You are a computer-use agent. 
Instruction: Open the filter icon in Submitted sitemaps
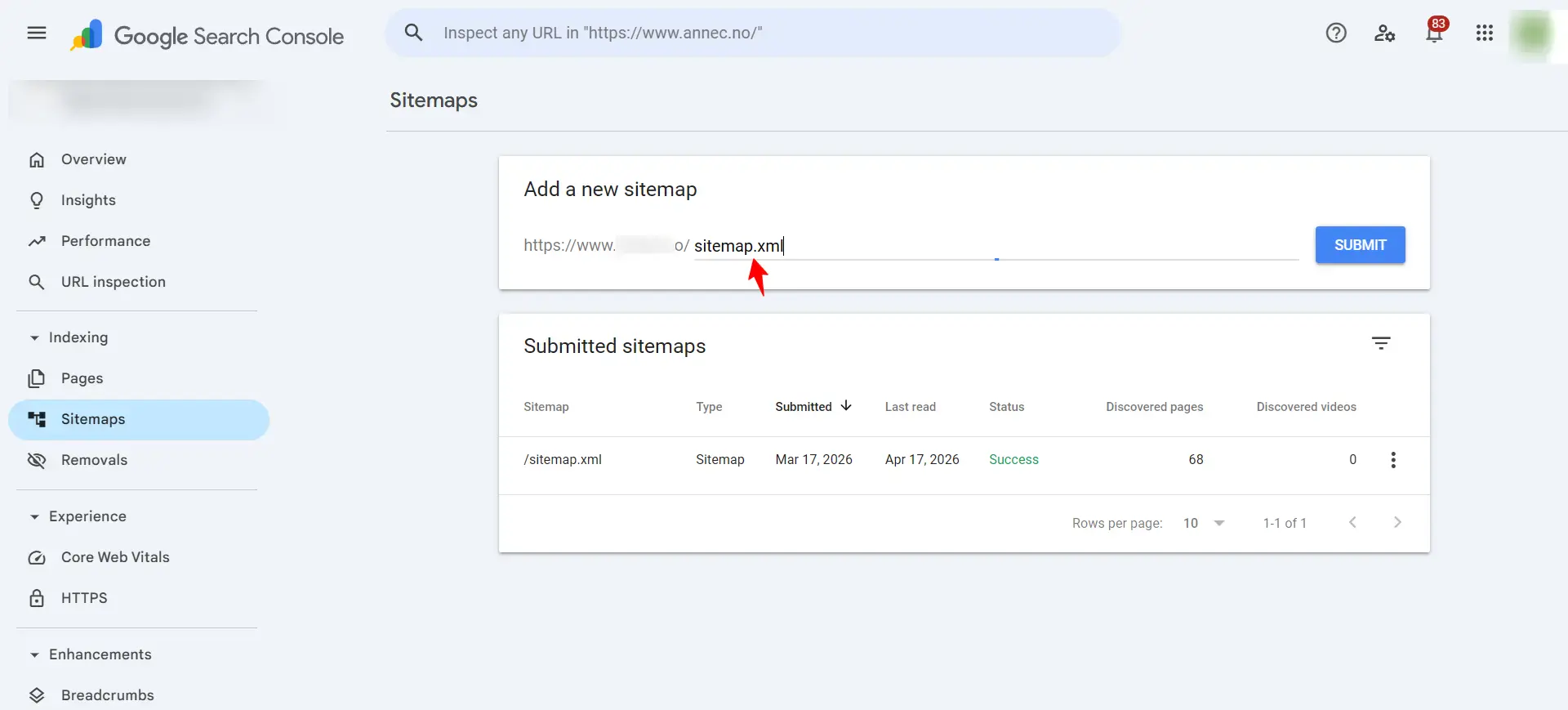[x=1381, y=343]
